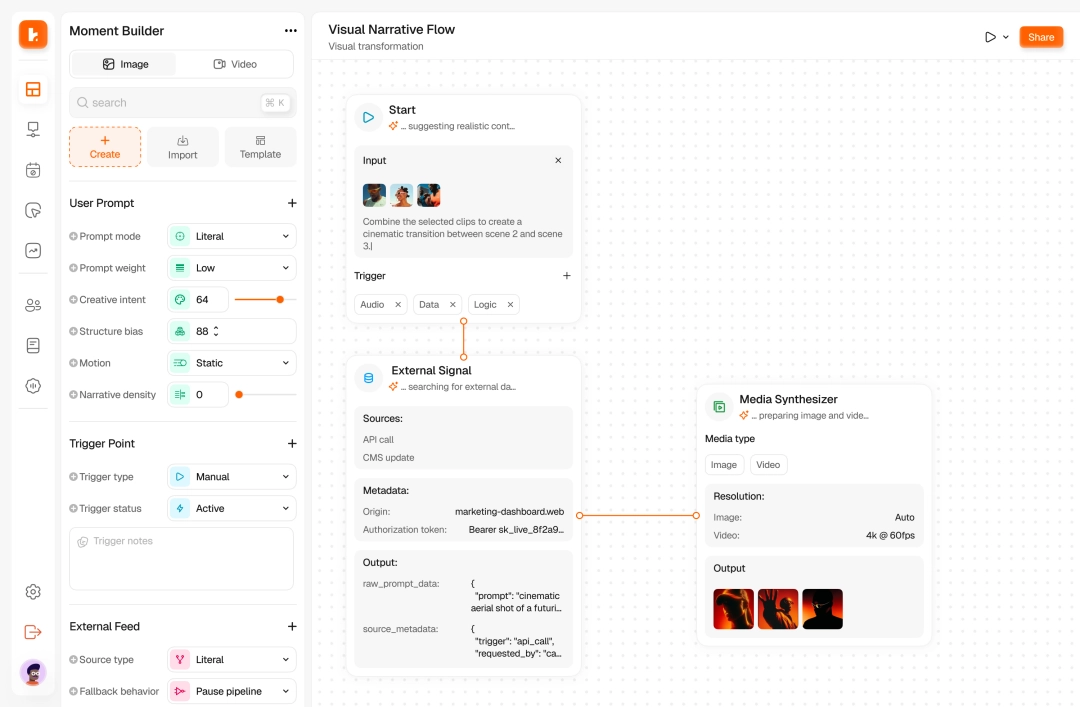1080x707 pixels.
Task: Click the Import button
Action: (x=183, y=147)
